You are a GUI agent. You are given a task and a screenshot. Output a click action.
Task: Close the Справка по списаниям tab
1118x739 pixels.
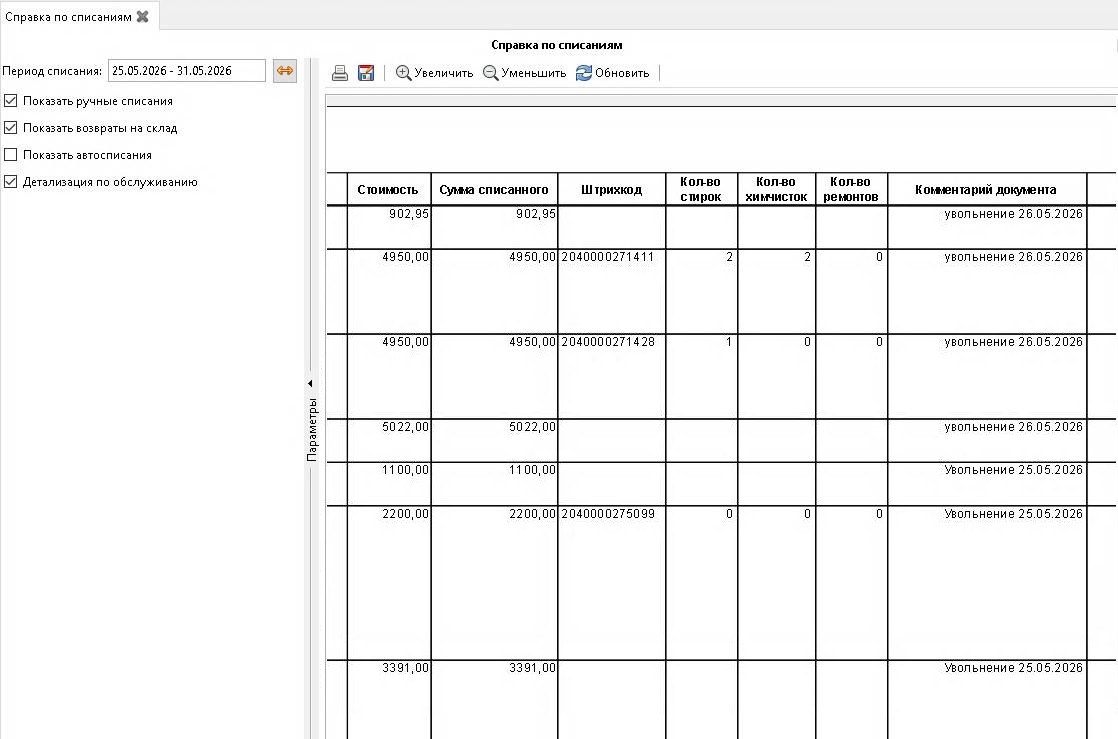pos(143,16)
